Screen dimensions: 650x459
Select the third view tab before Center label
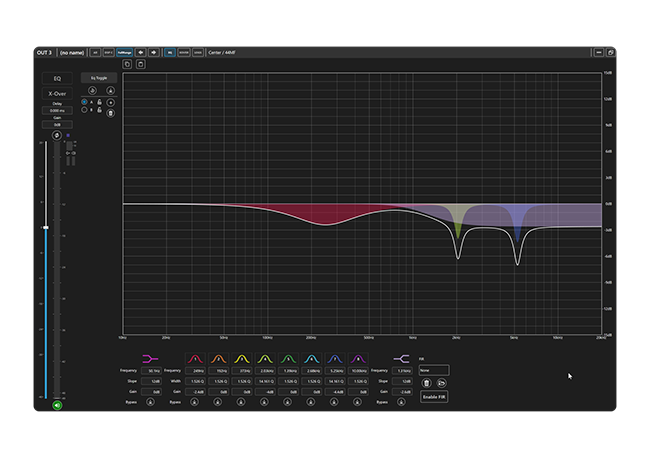(x=198, y=53)
